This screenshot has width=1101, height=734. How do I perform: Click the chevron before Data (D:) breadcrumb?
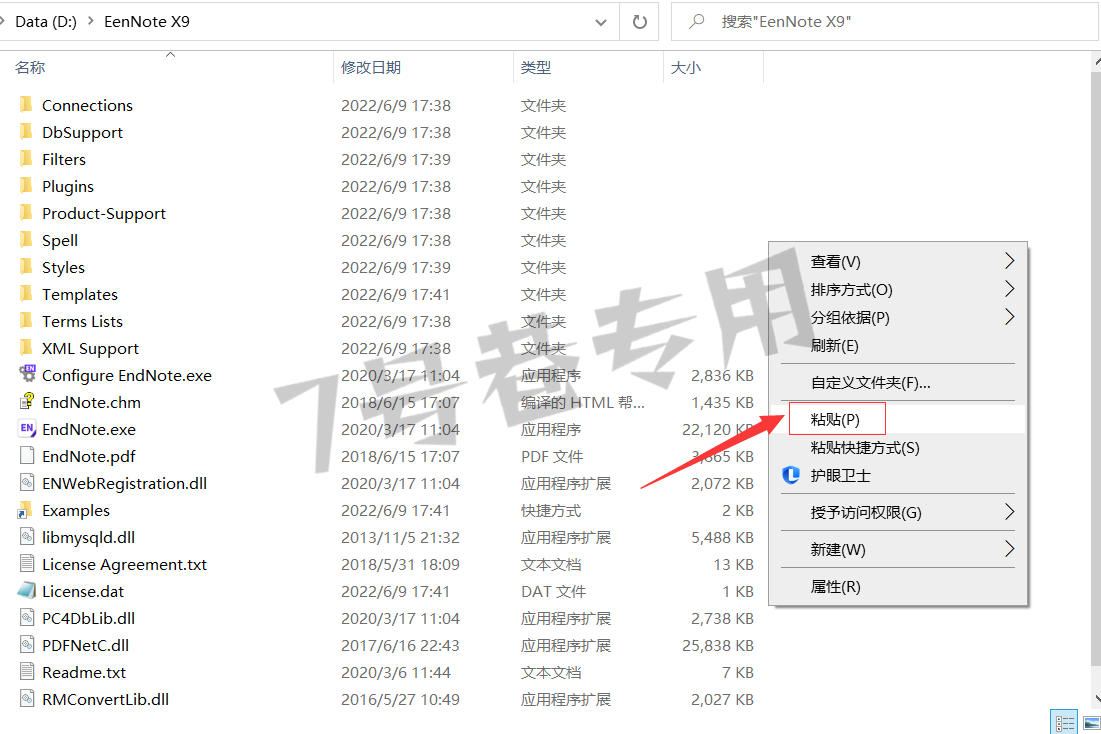(4, 22)
